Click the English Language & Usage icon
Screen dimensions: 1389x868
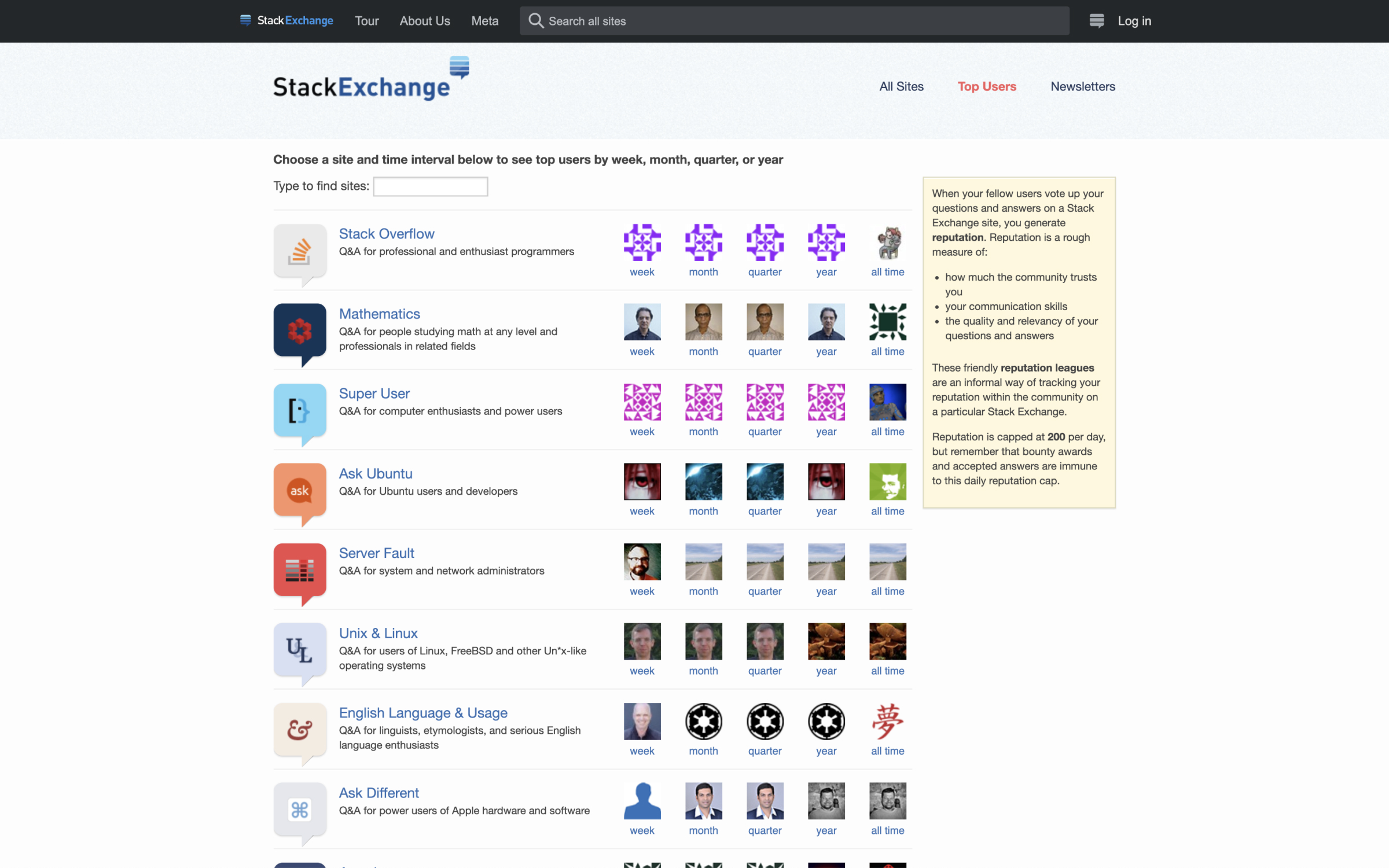click(300, 730)
